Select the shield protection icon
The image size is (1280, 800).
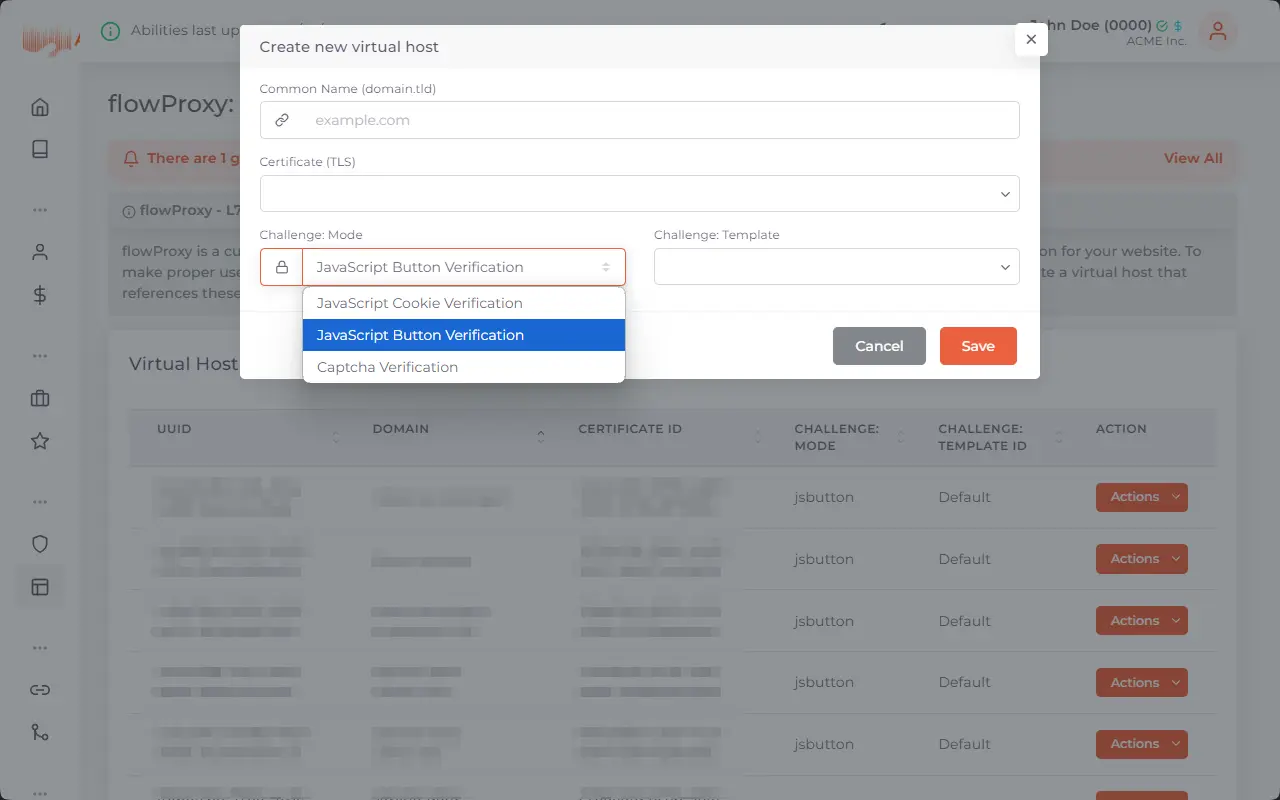coord(39,543)
